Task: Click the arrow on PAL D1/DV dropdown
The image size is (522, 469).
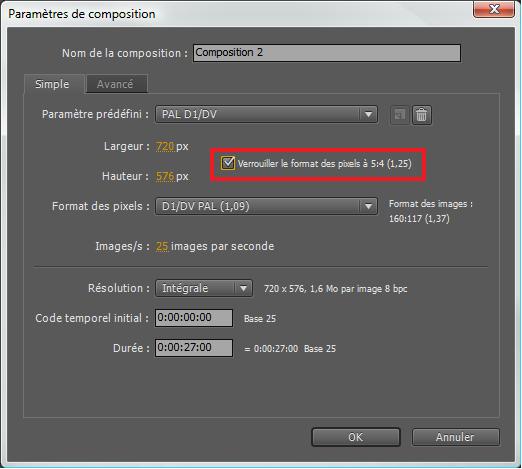Action: (x=368, y=114)
